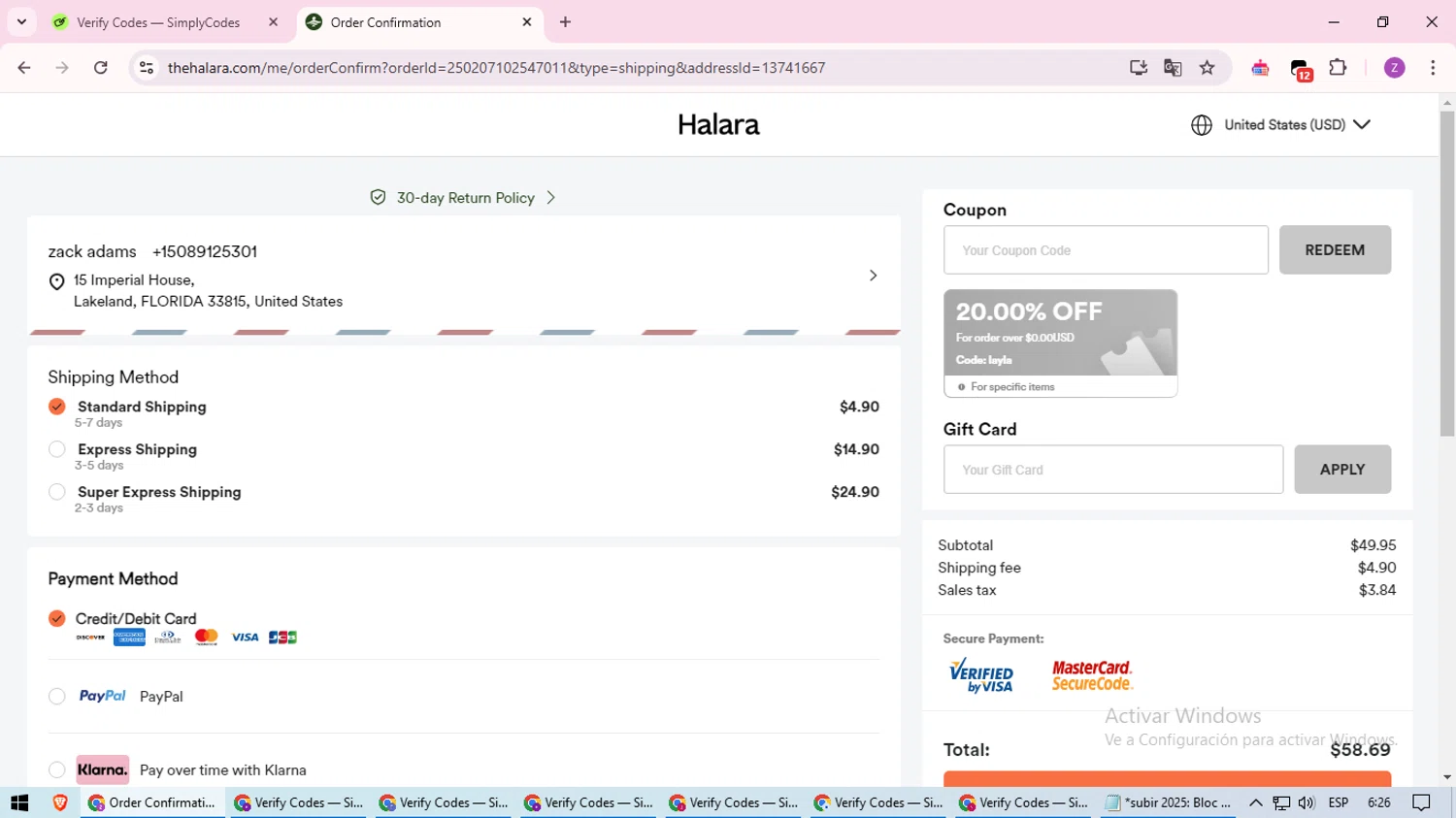The image size is (1456, 818).
Task: Click the Sales tax $3.84 value
Action: 1377,590
